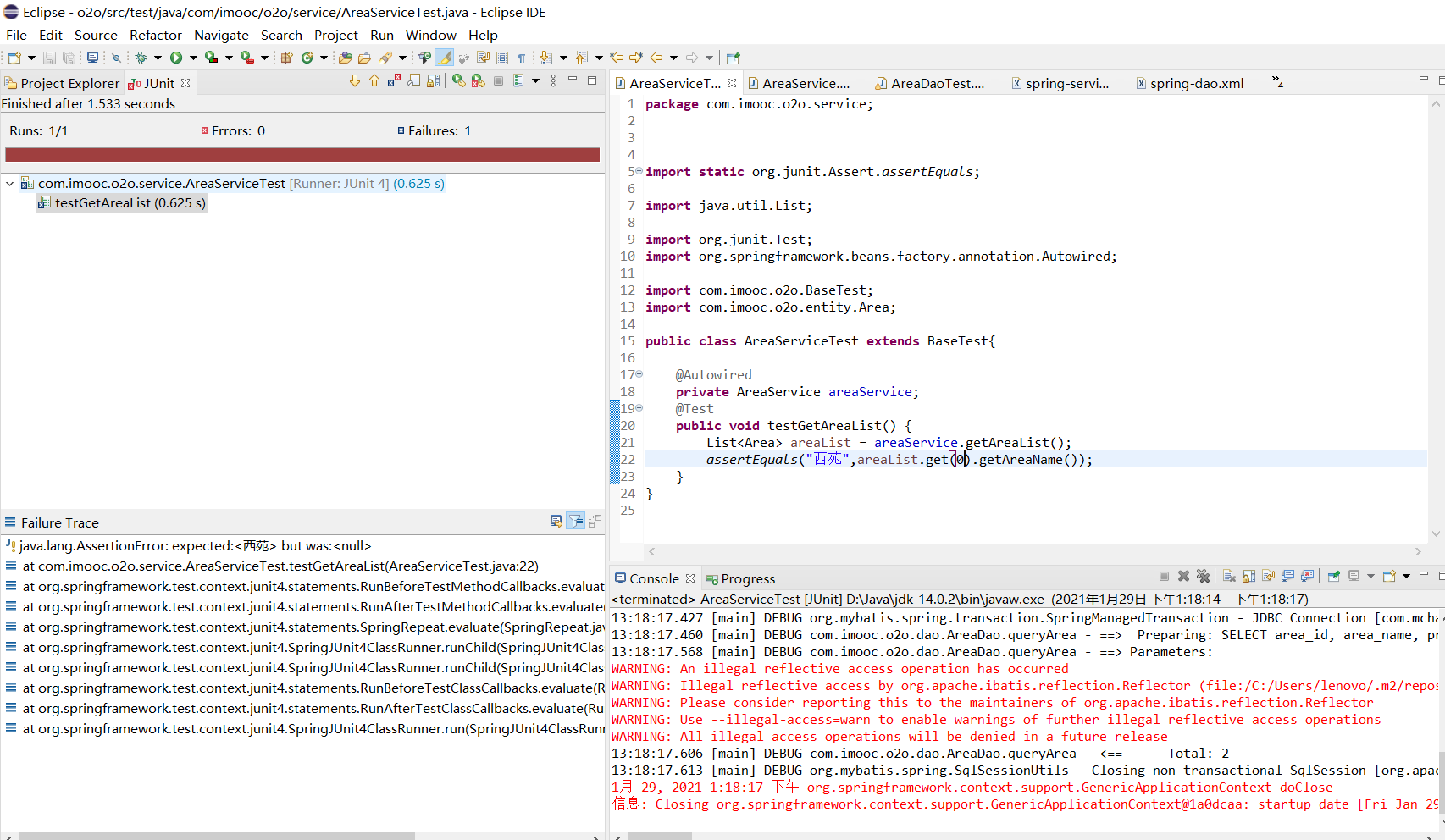Image resolution: width=1445 pixels, height=840 pixels.
Task: Click the Debug bug icon in toolbar
Action: pyautogui.click(x=141, y=58)
